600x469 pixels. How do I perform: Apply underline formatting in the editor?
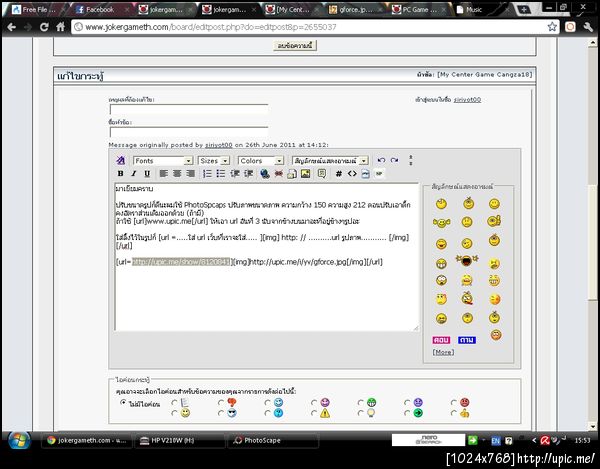pos(147,174)
